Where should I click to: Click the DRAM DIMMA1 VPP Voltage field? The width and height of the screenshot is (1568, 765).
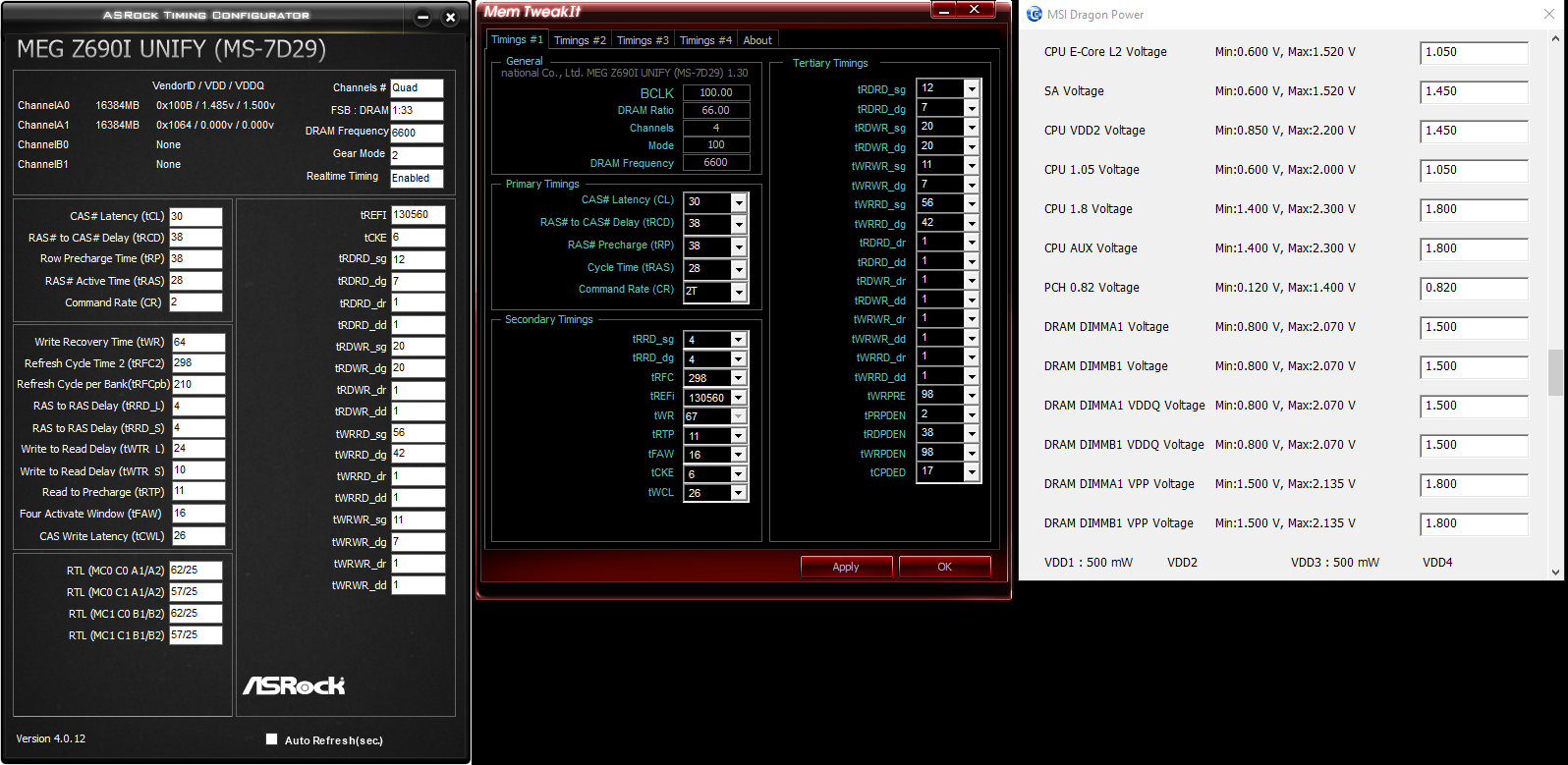coord(1474,485)
